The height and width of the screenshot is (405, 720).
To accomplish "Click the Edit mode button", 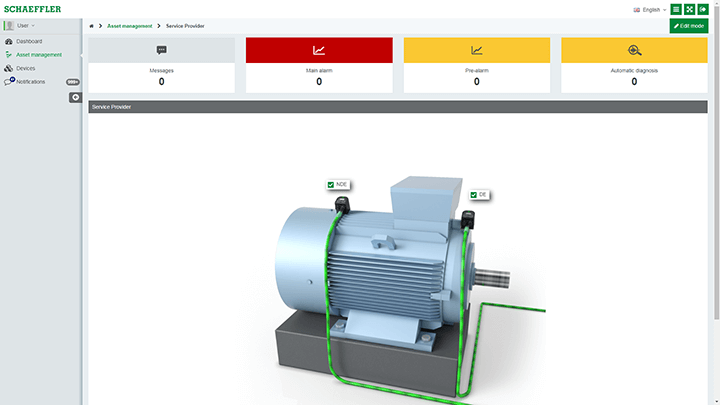I will (688, 25).
